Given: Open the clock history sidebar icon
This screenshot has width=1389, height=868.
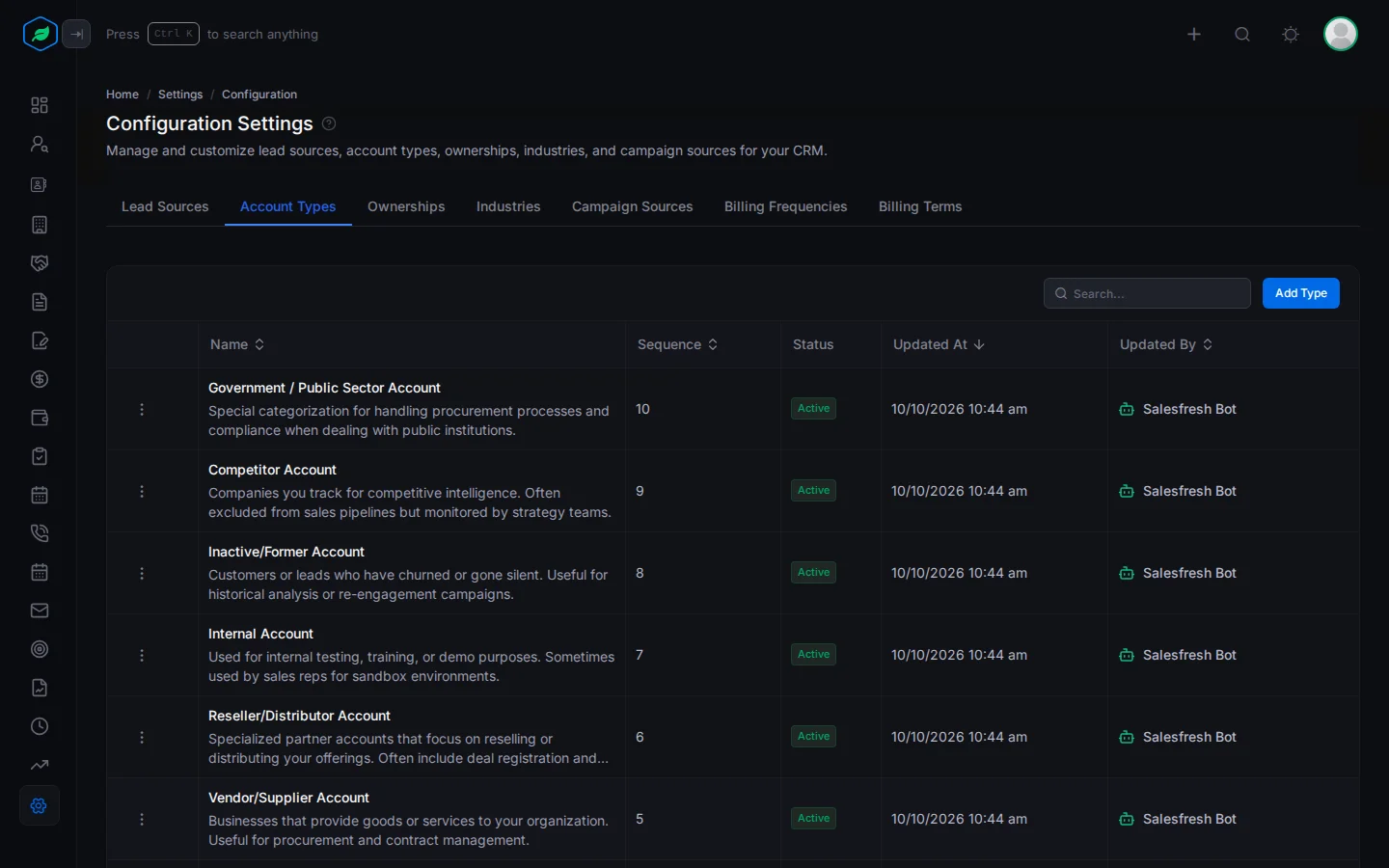Looking at the screenshot, I should click(x=40, y=726).
